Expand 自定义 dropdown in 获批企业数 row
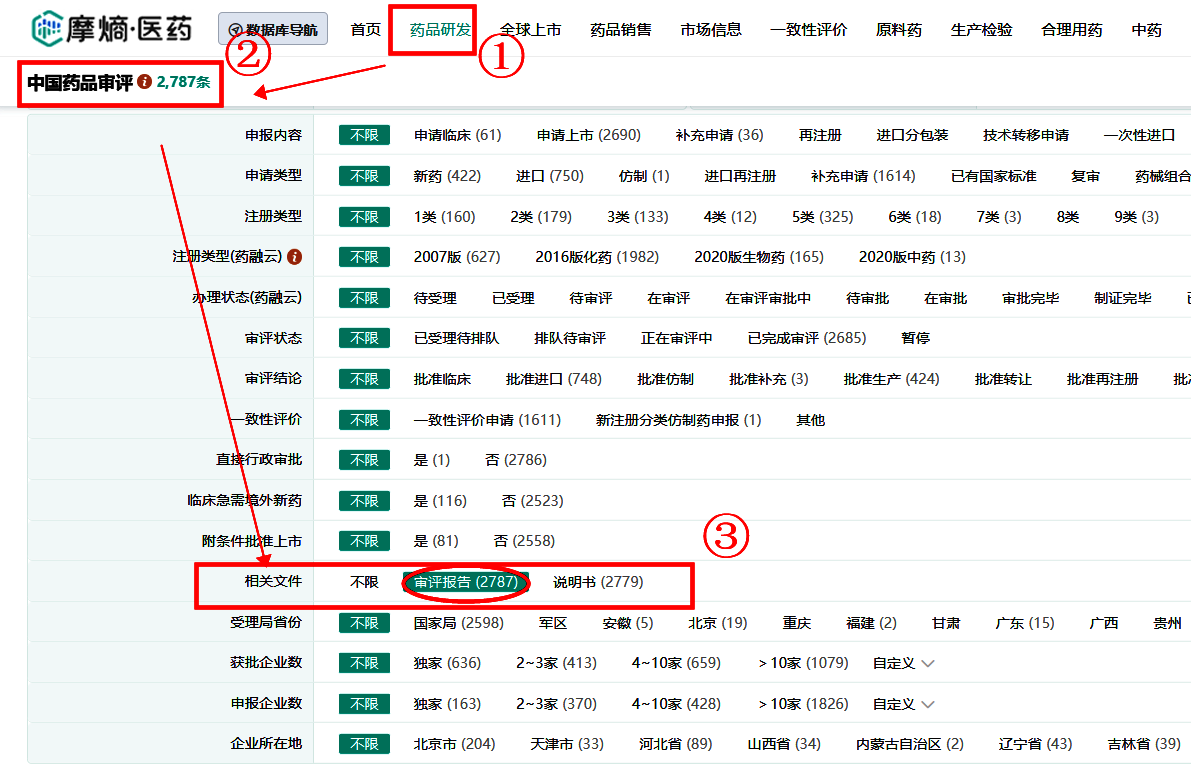 coord(903,663)
